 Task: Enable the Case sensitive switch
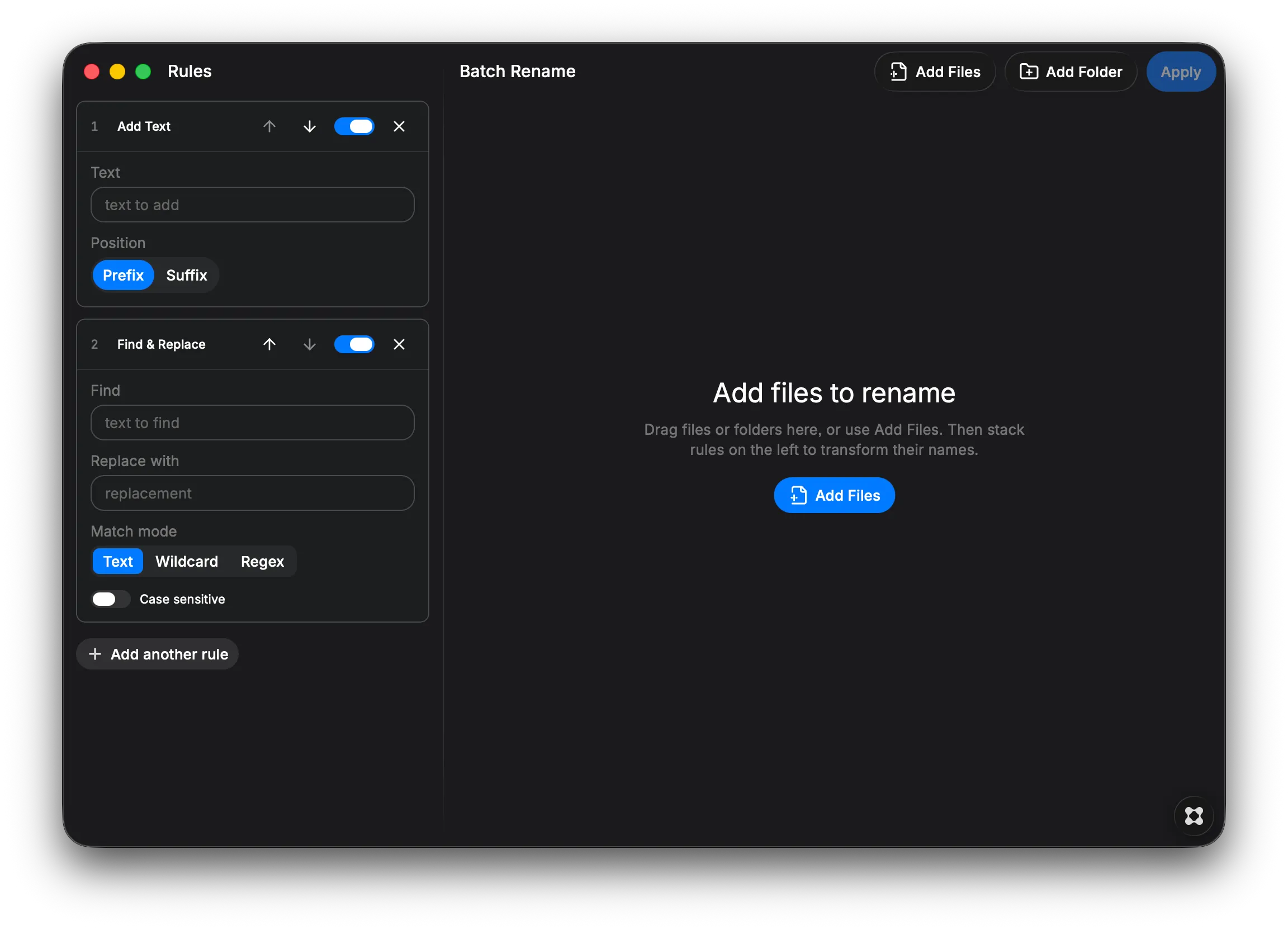tap(111, 599)
